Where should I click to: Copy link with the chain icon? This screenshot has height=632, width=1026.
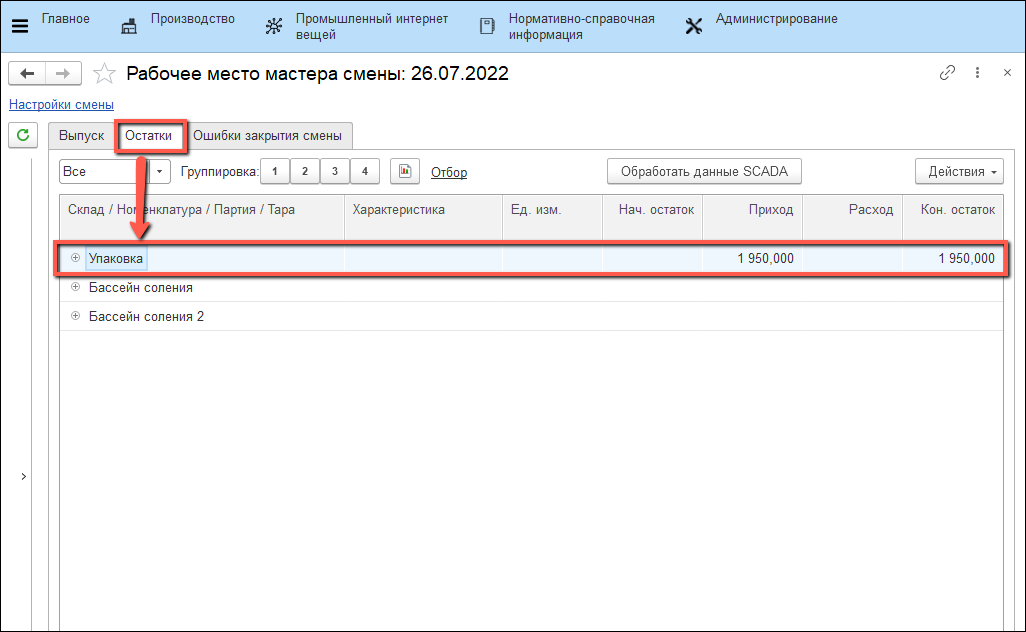pyautogui.click(x=947, y=73)
